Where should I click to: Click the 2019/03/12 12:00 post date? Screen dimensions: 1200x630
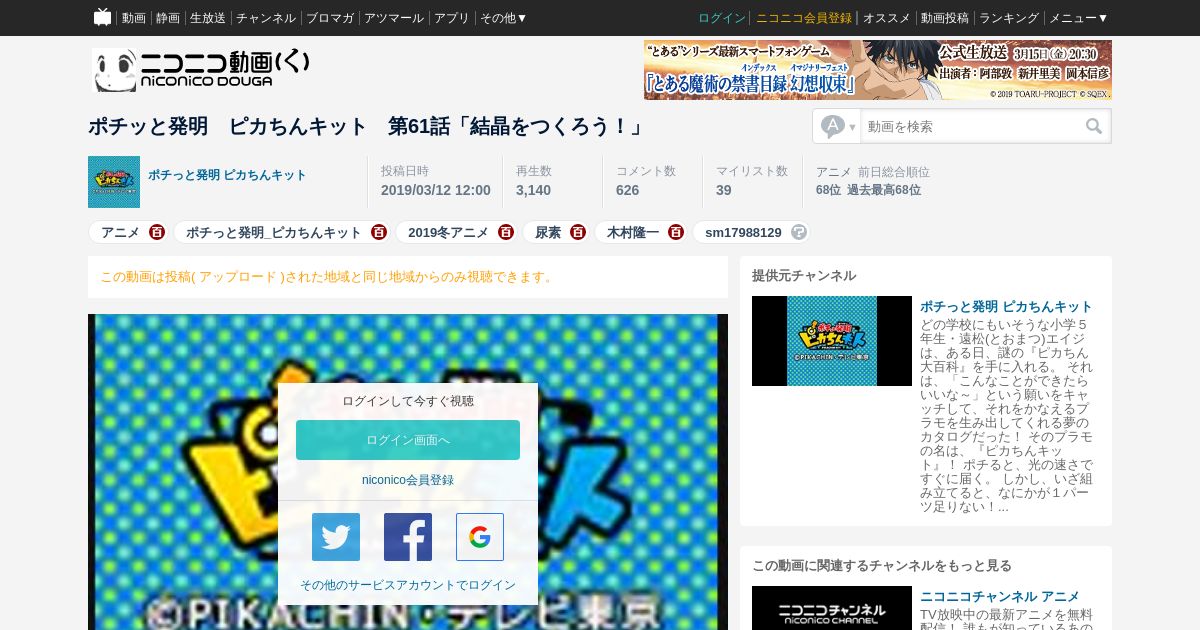[x=436, y=190]
